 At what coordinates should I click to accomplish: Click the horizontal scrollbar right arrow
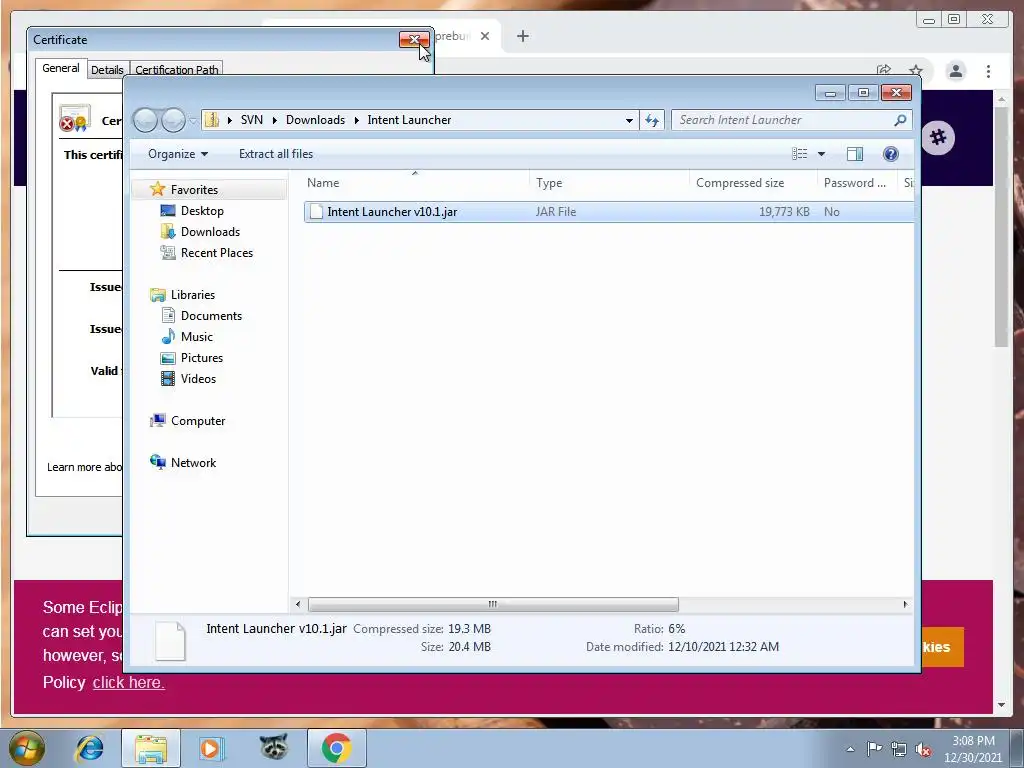(x=905, y=604)
